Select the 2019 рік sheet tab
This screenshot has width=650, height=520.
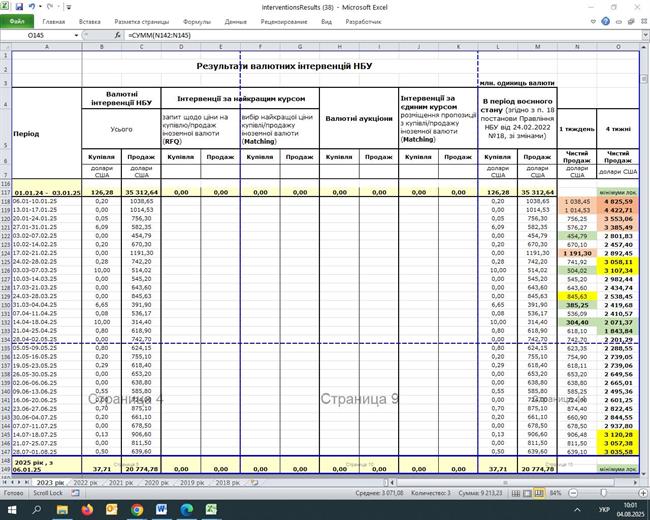click(192, 483)
